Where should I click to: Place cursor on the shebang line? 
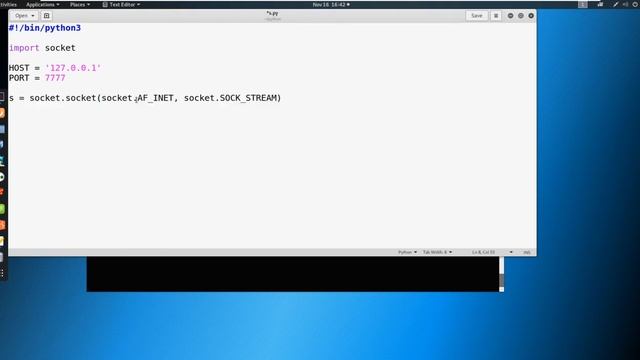(x=45, y=28)
